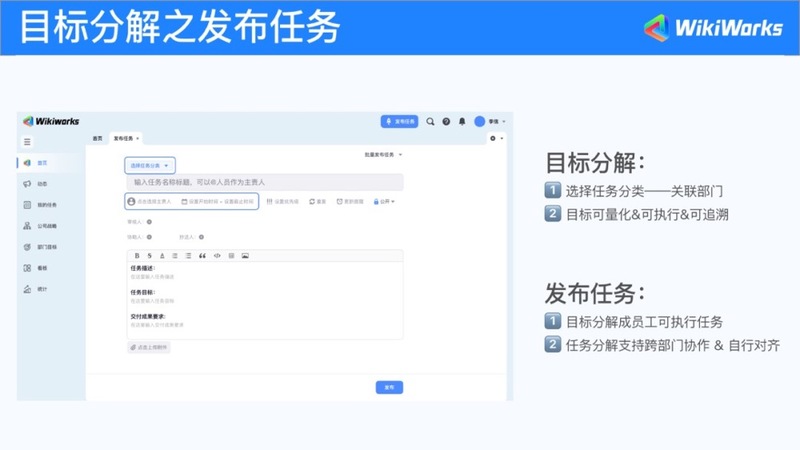Click the 发布任务 button in the header
Image resolution: width=800 pixels, height=450 pixels.
click(x=400, y=121)
